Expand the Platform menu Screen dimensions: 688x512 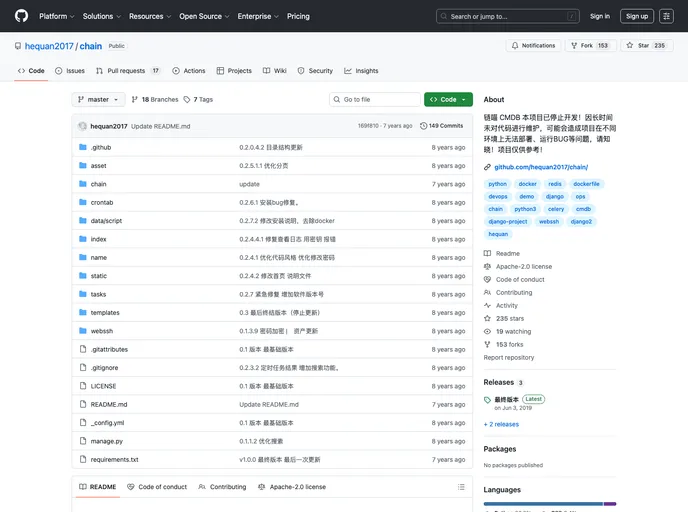pyautogui.click(x=56, y=16)
